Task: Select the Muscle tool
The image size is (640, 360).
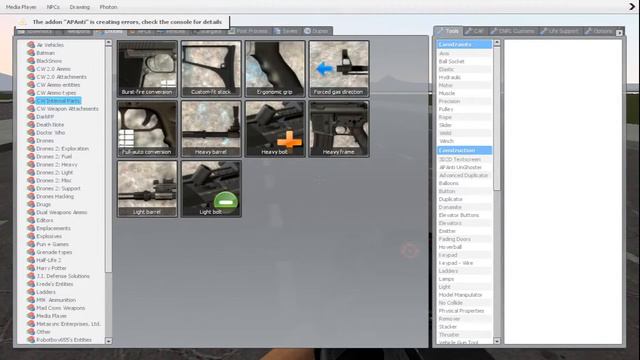Action: 464,93
